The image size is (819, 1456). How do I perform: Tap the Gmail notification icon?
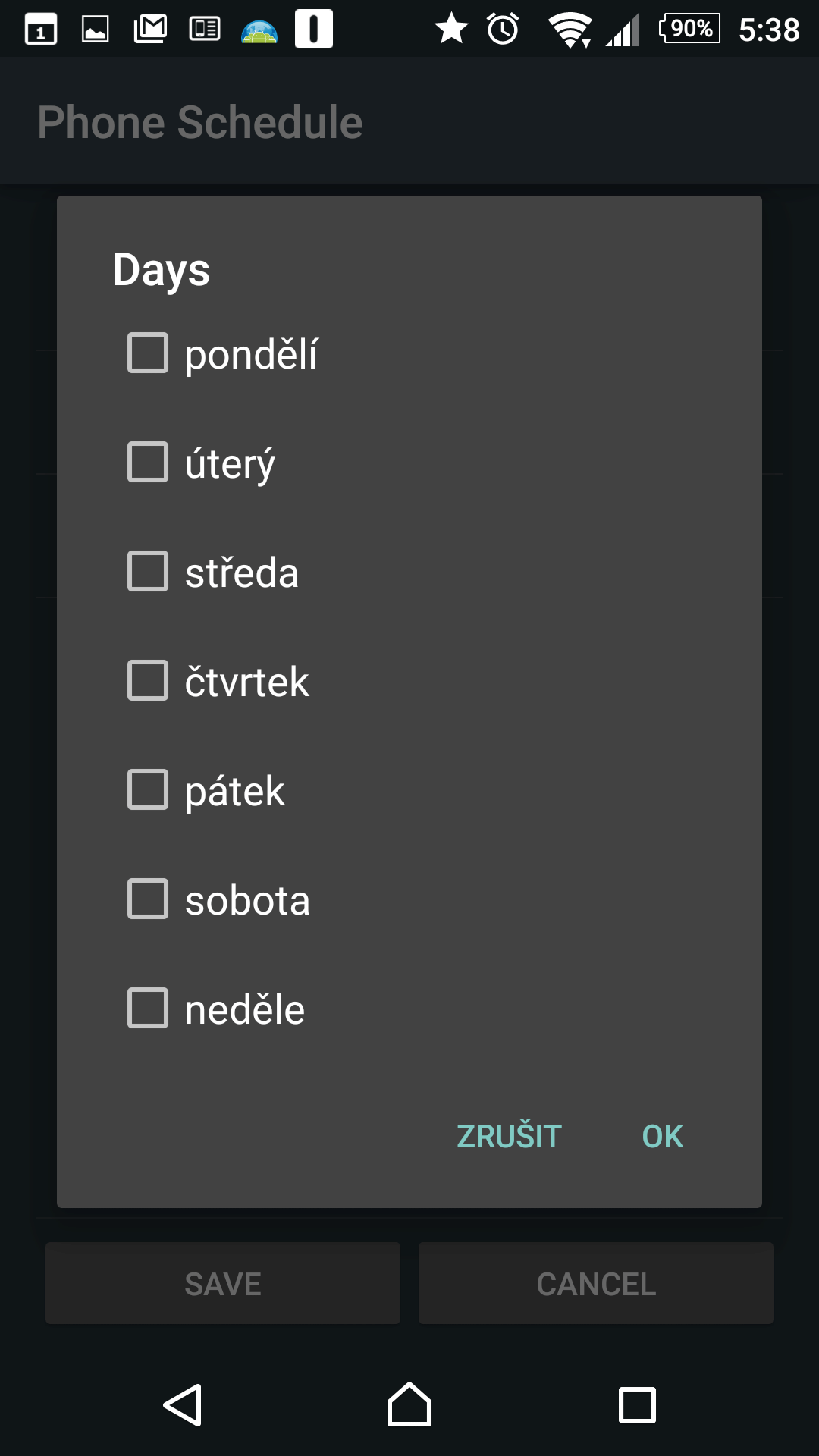point(150,30)
